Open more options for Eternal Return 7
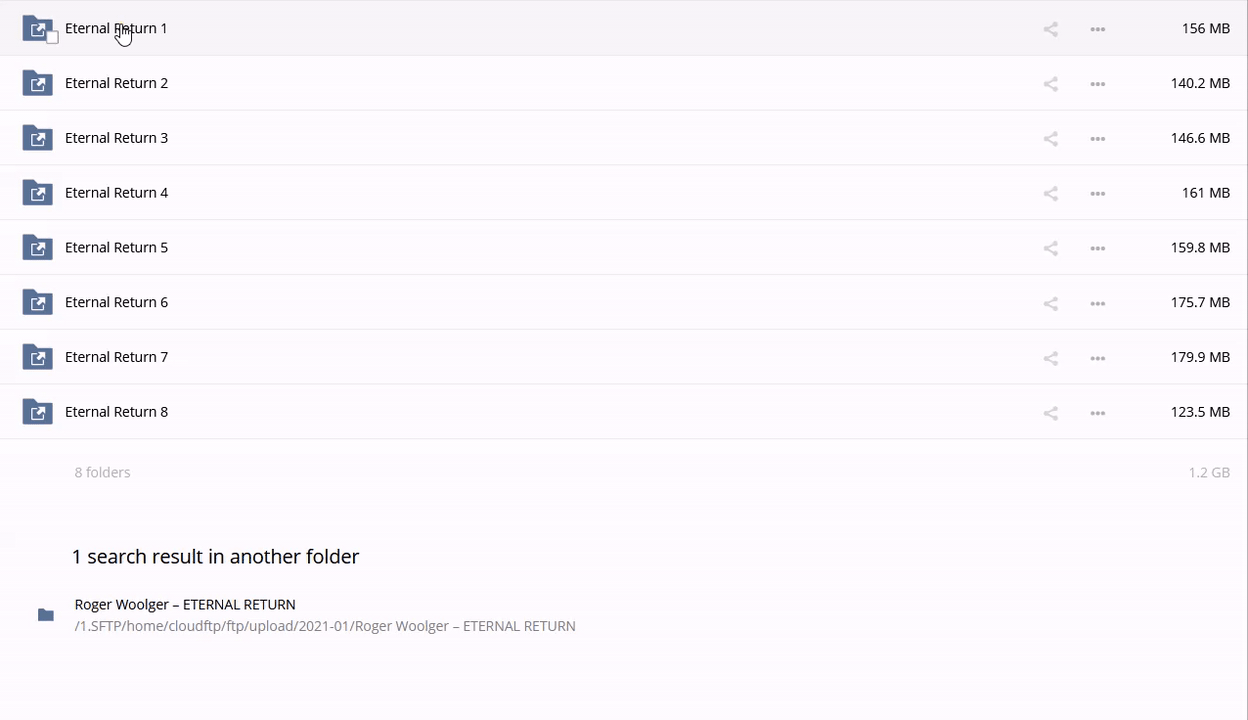The image size is (1248, 720). click(x=1097, y=358)
